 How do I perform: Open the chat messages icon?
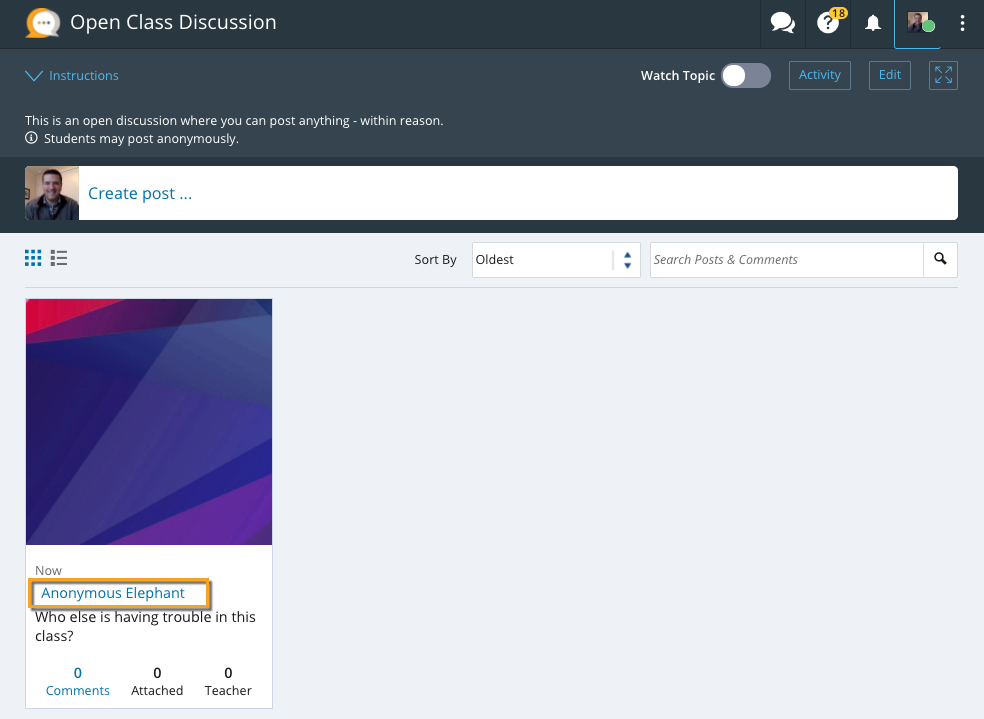click(782, 23)
